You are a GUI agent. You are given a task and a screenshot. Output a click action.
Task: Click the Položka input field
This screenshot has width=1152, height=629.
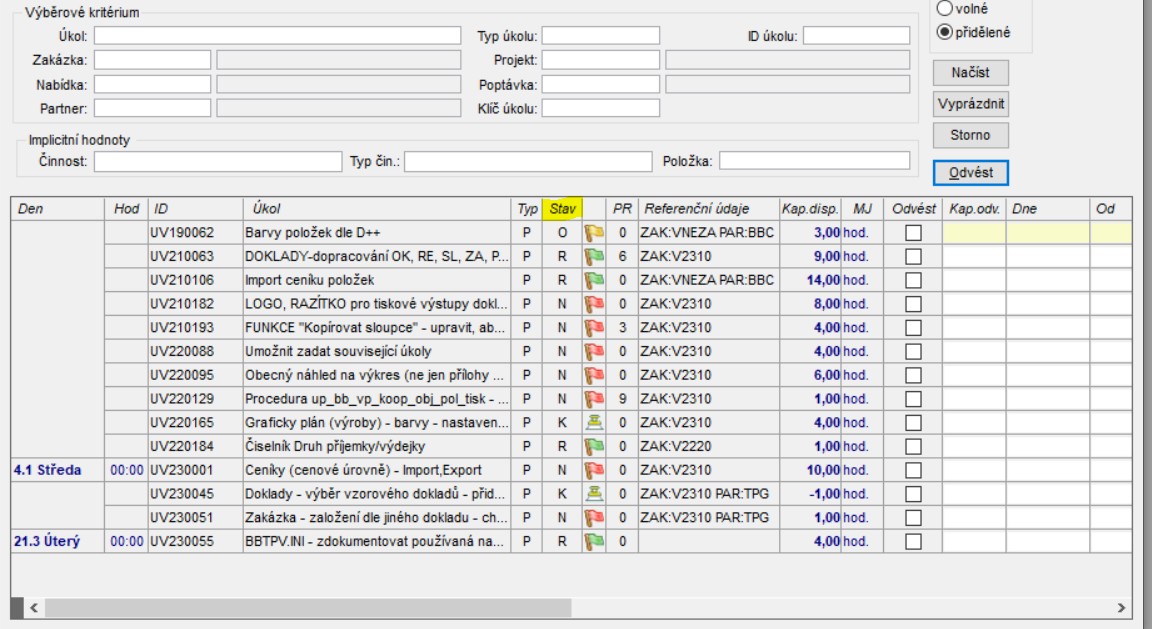[x=814, y=161]
